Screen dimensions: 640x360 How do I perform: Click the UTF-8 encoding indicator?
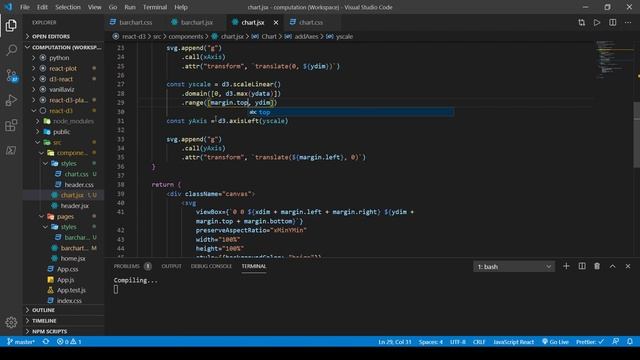click(458, 342)
